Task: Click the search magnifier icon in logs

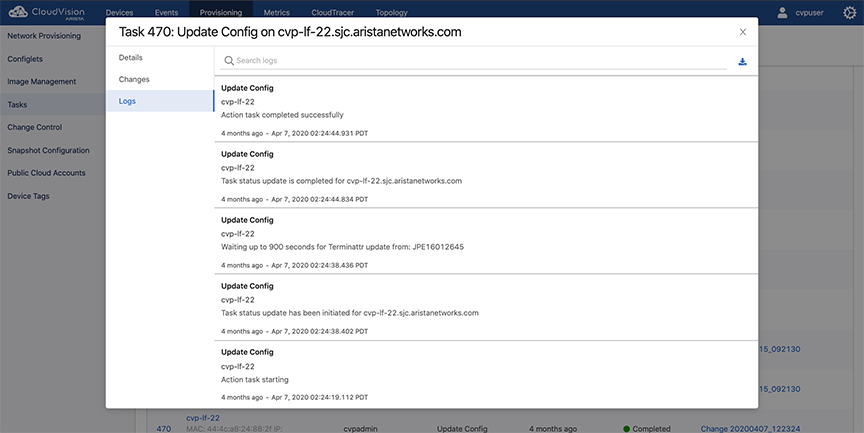Action: click(229, 61)
